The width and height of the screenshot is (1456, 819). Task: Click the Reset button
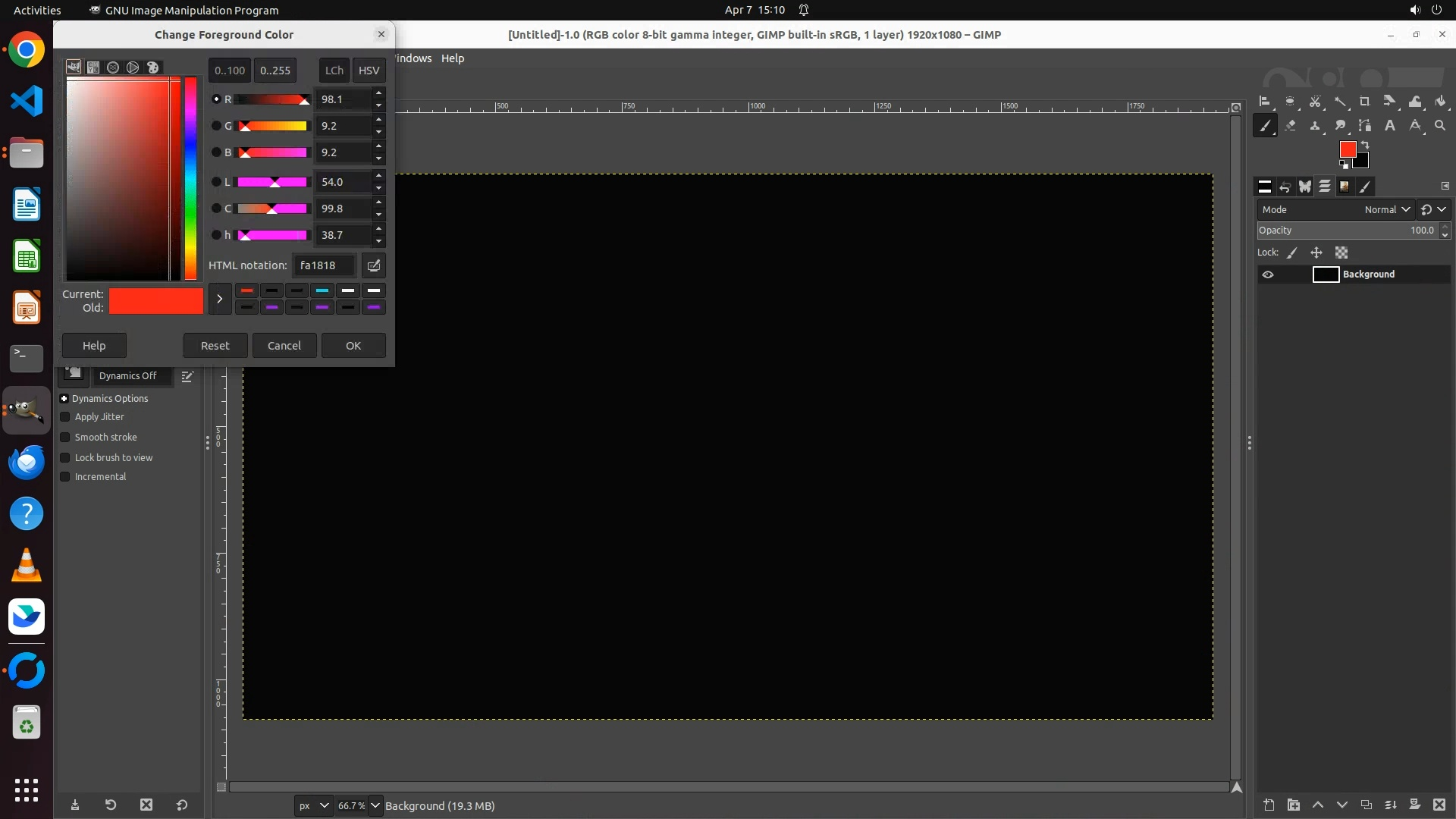[x=215, y=346]
